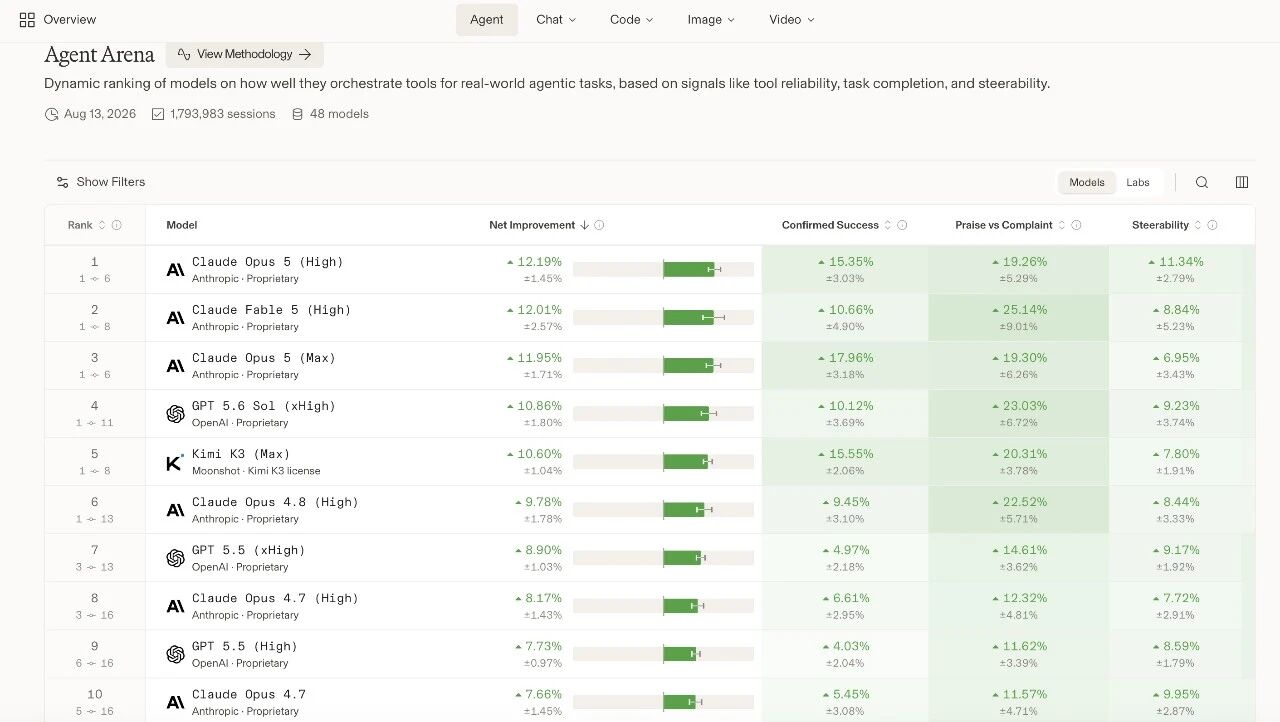
Task: Click the Model column header
Action: coord(182,226)
